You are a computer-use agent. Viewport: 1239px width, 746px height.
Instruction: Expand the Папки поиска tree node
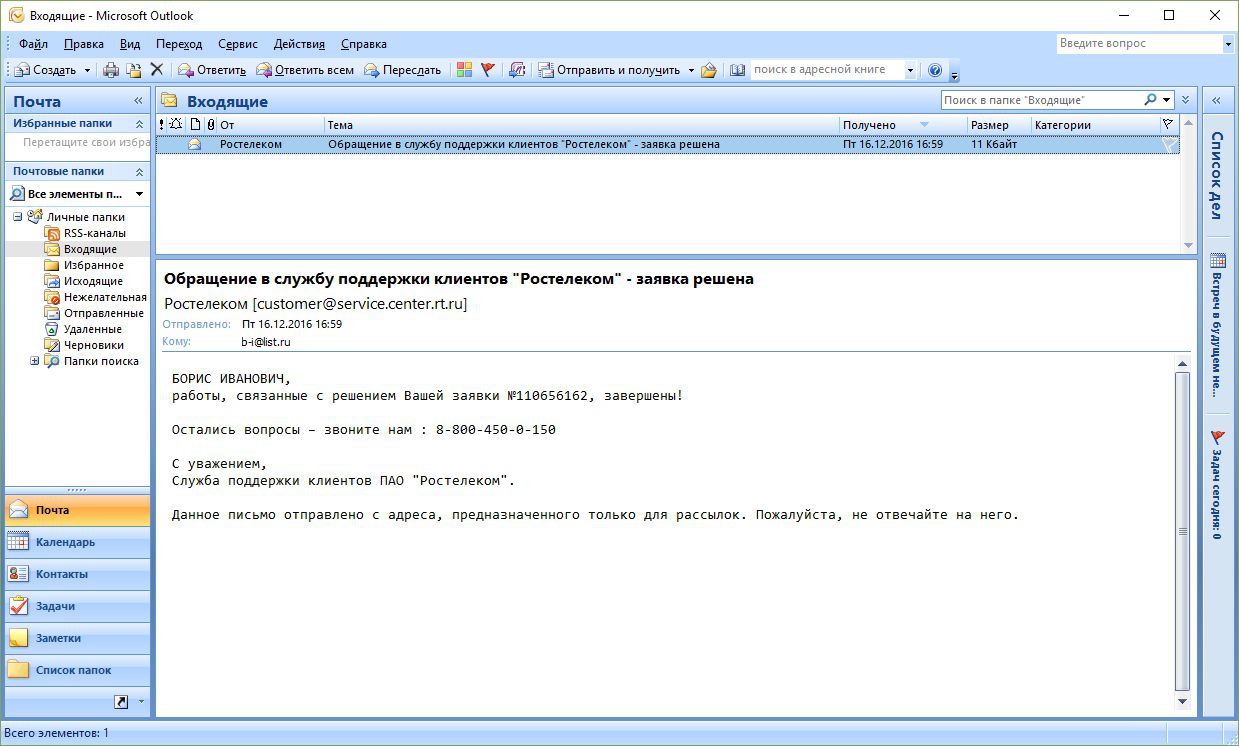[x=35, y=361]
